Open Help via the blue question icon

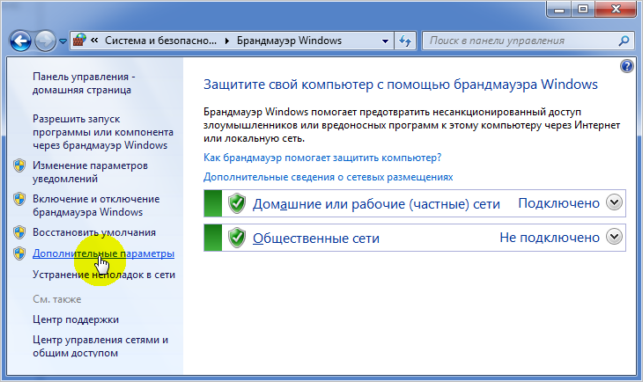627,66
